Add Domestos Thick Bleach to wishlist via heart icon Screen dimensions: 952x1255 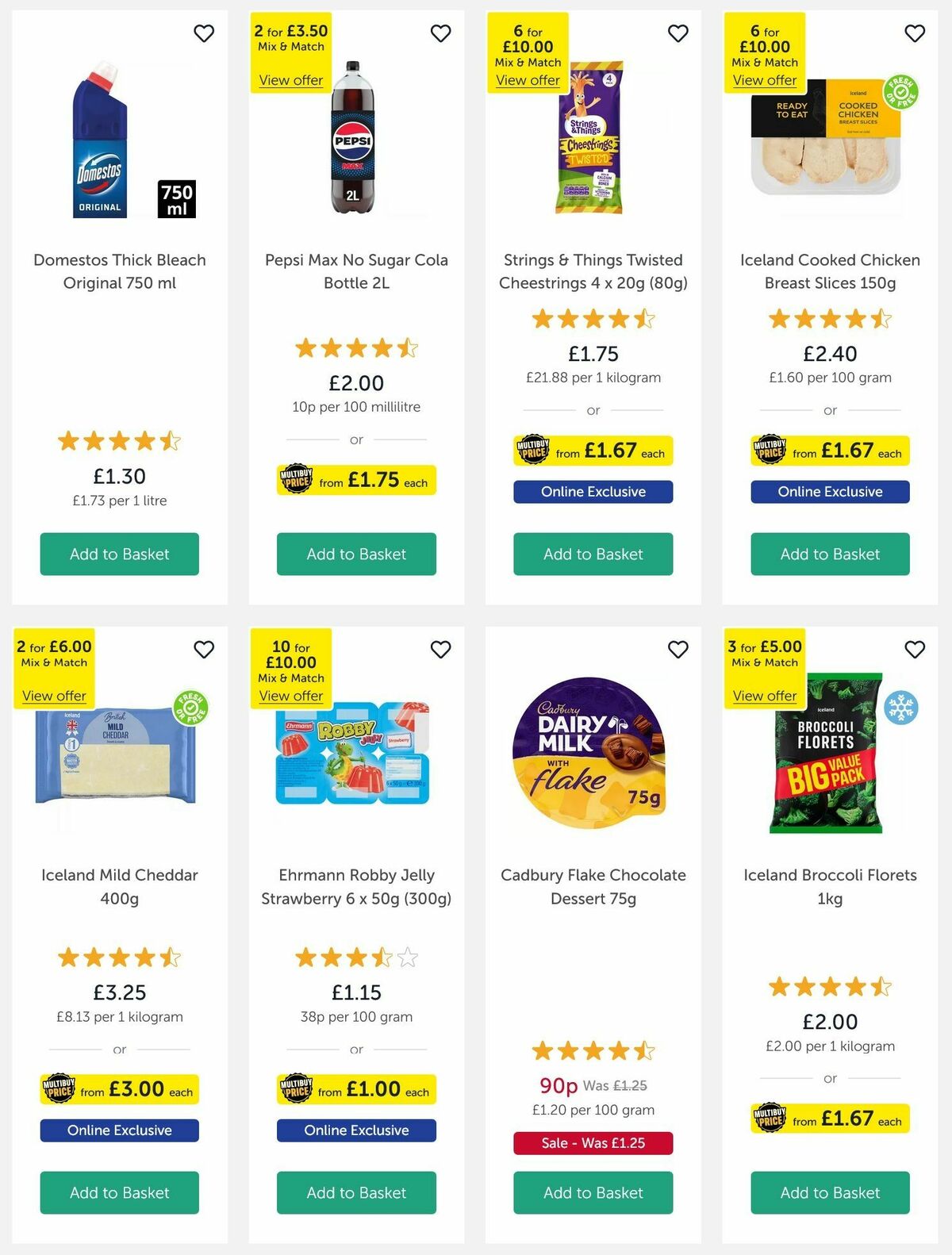(x=204, y=33)
